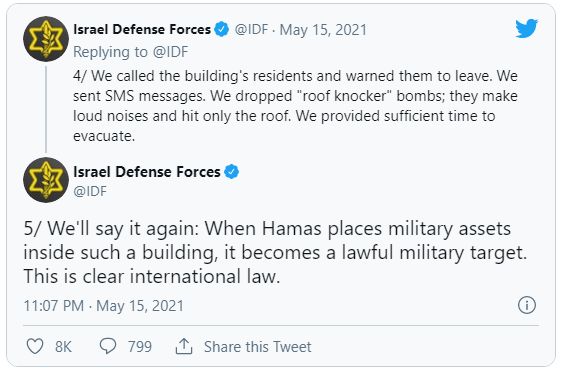
Task: Open the tweet info circle icon
Action: pyautogui.click(x=527, y=305)
